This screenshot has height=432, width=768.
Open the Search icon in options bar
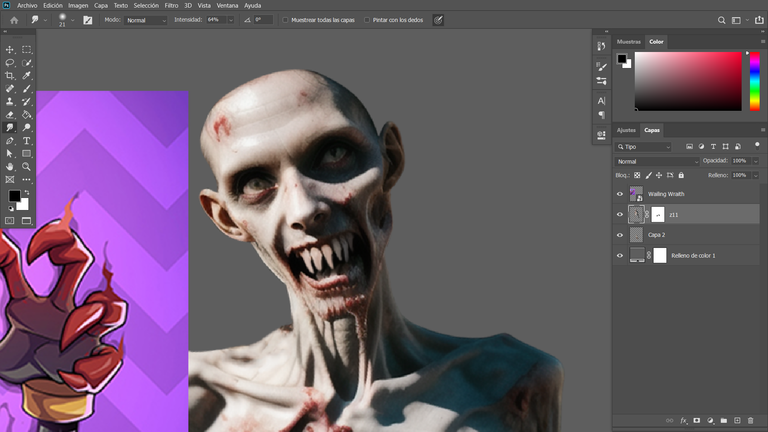[x=721, y=20]
